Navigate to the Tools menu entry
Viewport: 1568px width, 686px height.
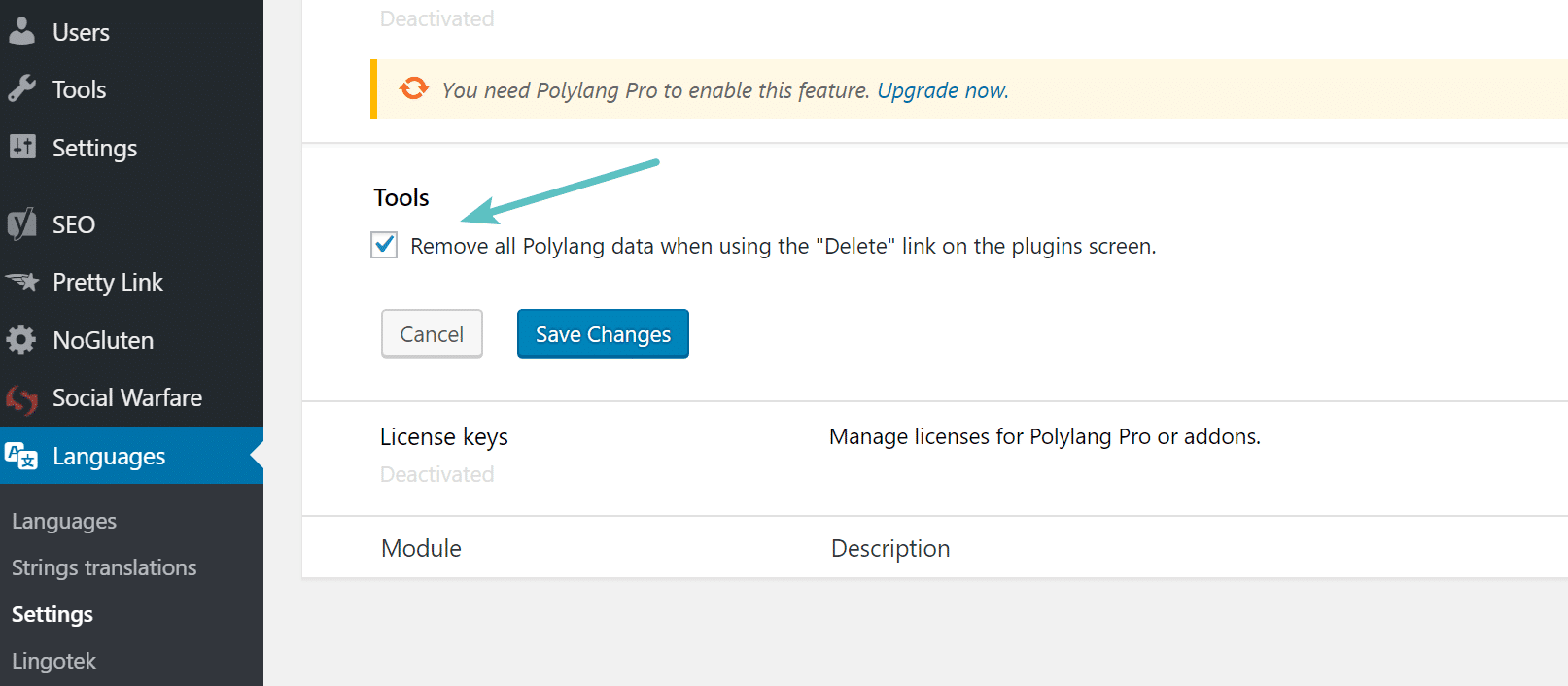pyautogui.click(x=79, y=88)
